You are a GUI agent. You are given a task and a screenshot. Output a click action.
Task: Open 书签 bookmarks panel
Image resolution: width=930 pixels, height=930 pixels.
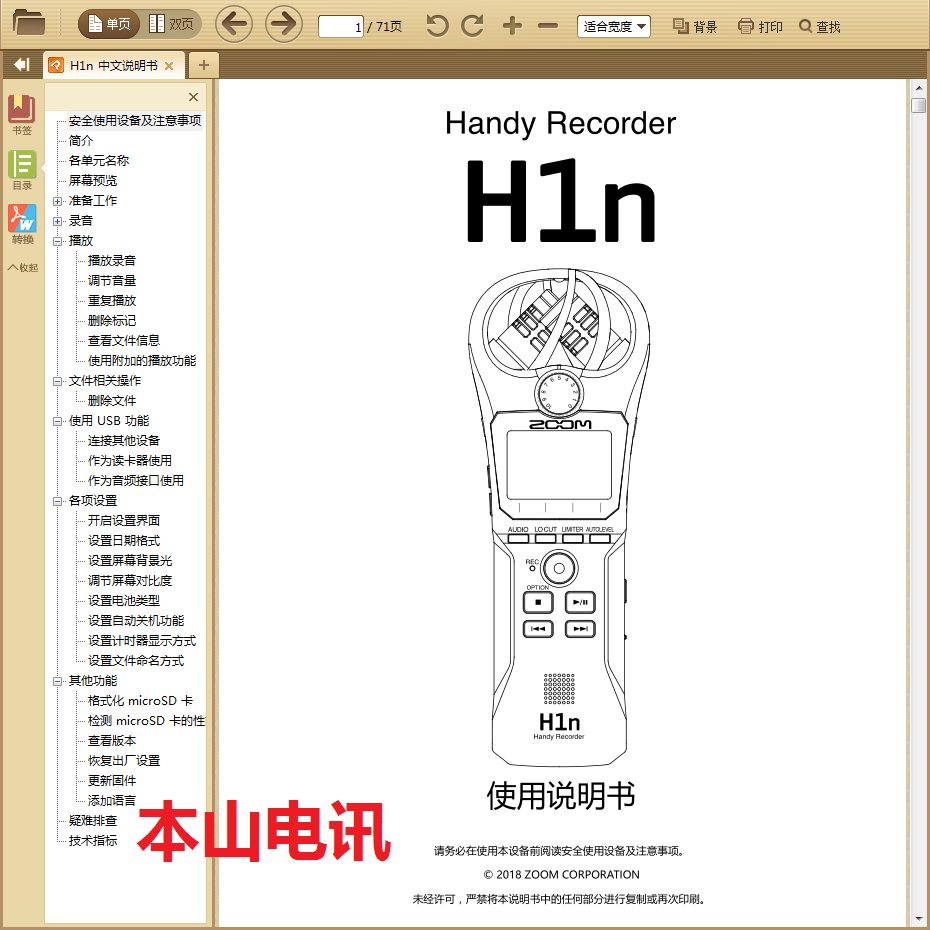tap(22, 114)
